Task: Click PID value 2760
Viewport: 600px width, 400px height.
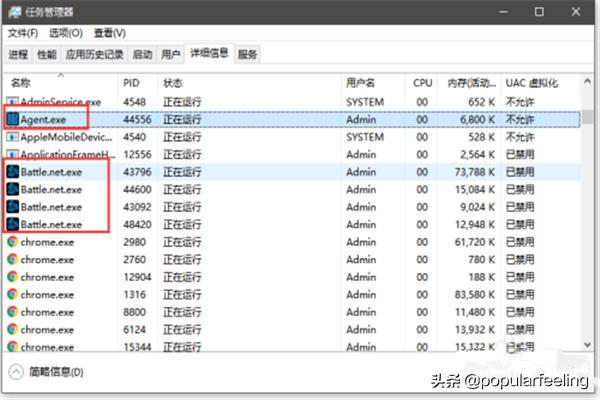Action: 134,260
